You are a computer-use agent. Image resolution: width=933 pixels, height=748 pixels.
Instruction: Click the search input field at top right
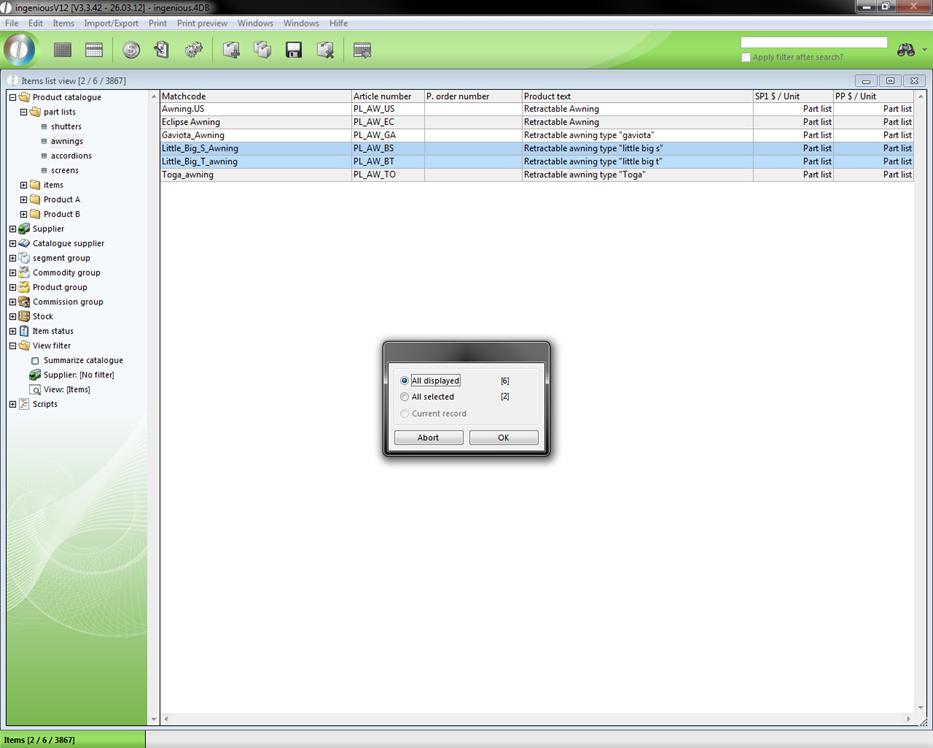click(x=813, y=43)
